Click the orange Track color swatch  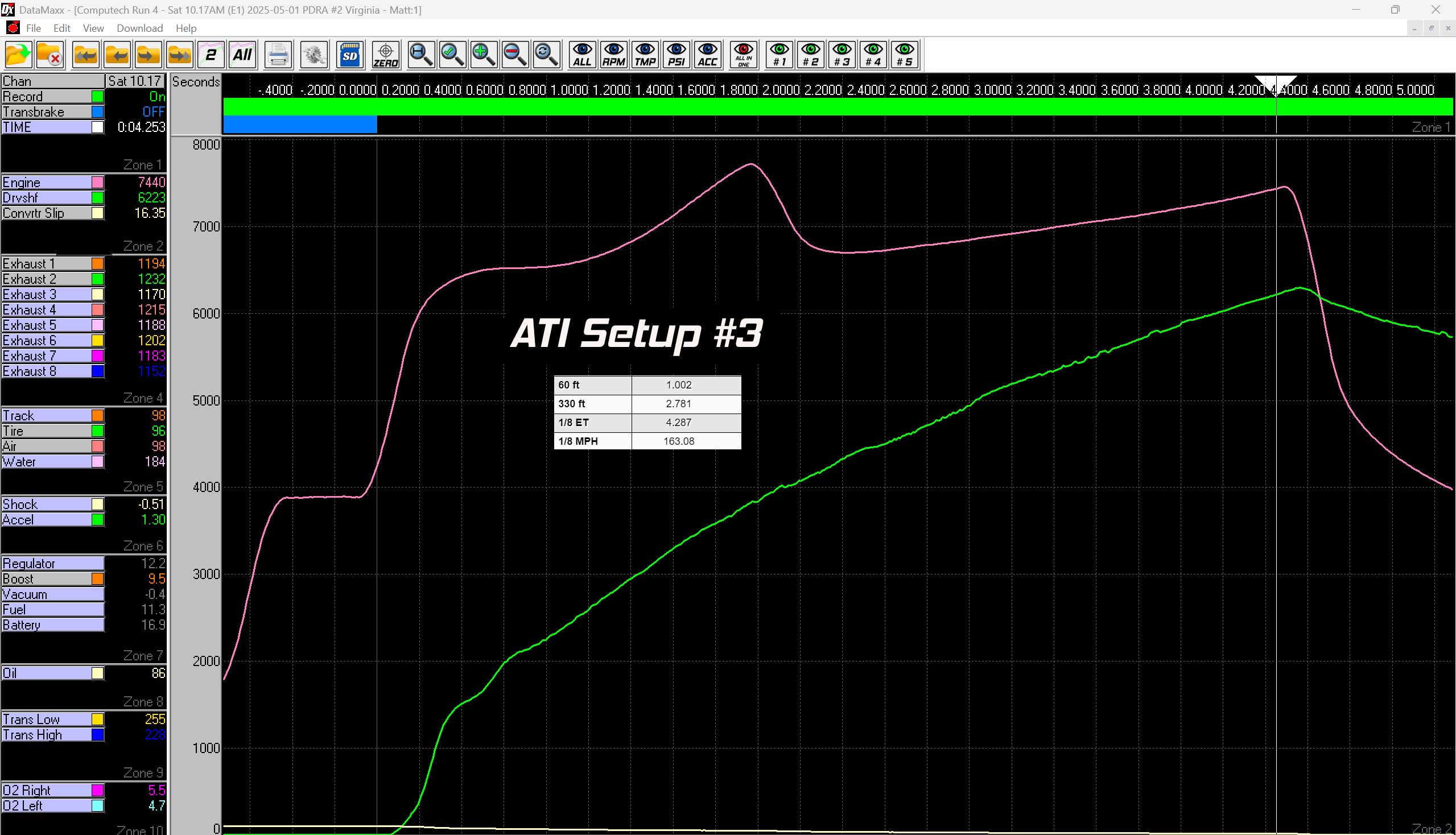(98, 416)
